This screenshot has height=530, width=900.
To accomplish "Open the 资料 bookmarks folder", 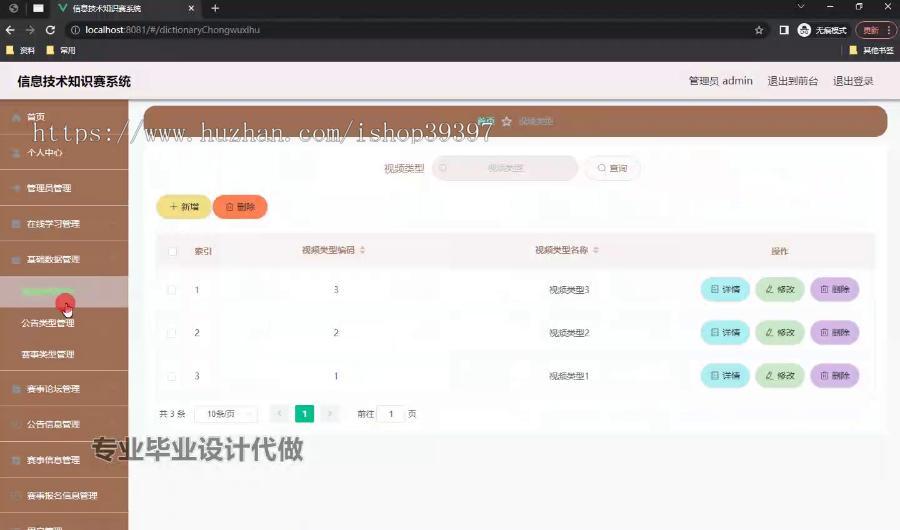I will coord(21,51).
